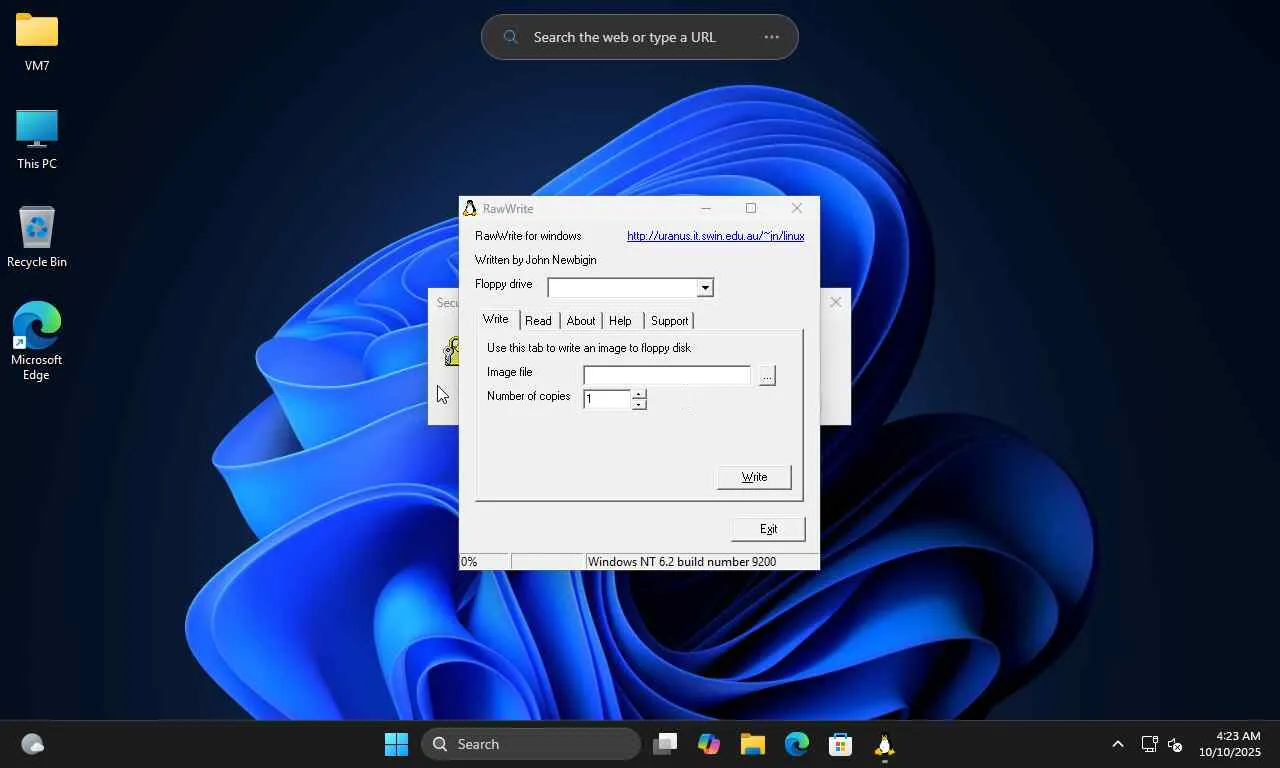1280x768 pixels.
Task: Click the RawWrite penguin taskbar icon
Action: coord(885,744)
